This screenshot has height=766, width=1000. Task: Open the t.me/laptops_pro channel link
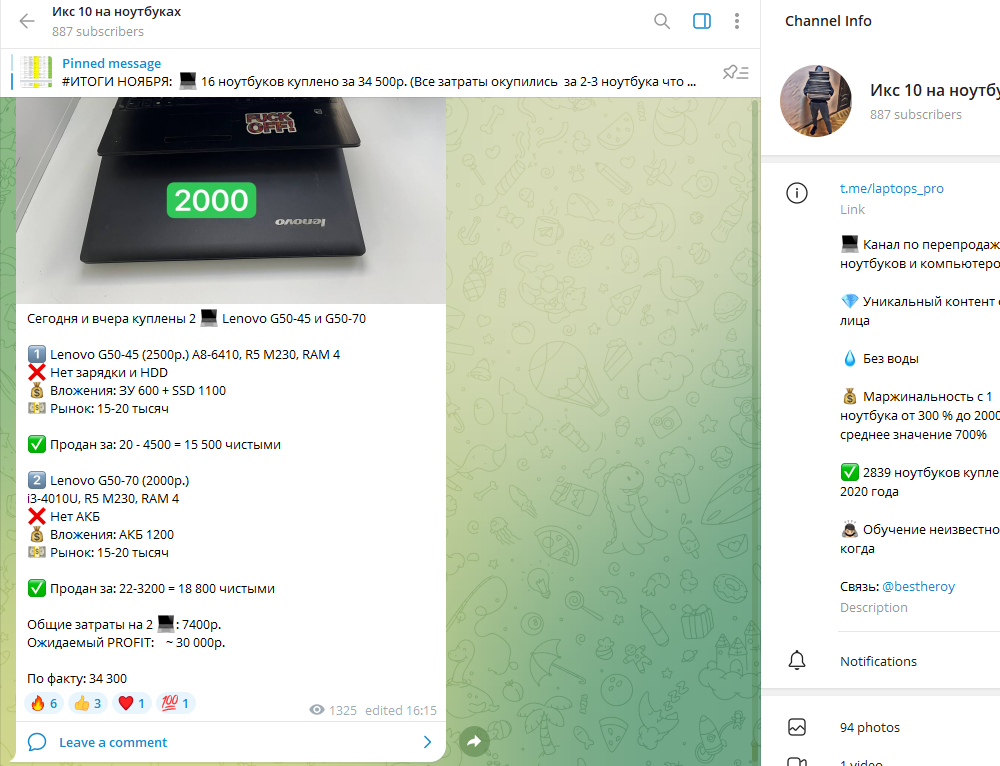pos(891,188)
